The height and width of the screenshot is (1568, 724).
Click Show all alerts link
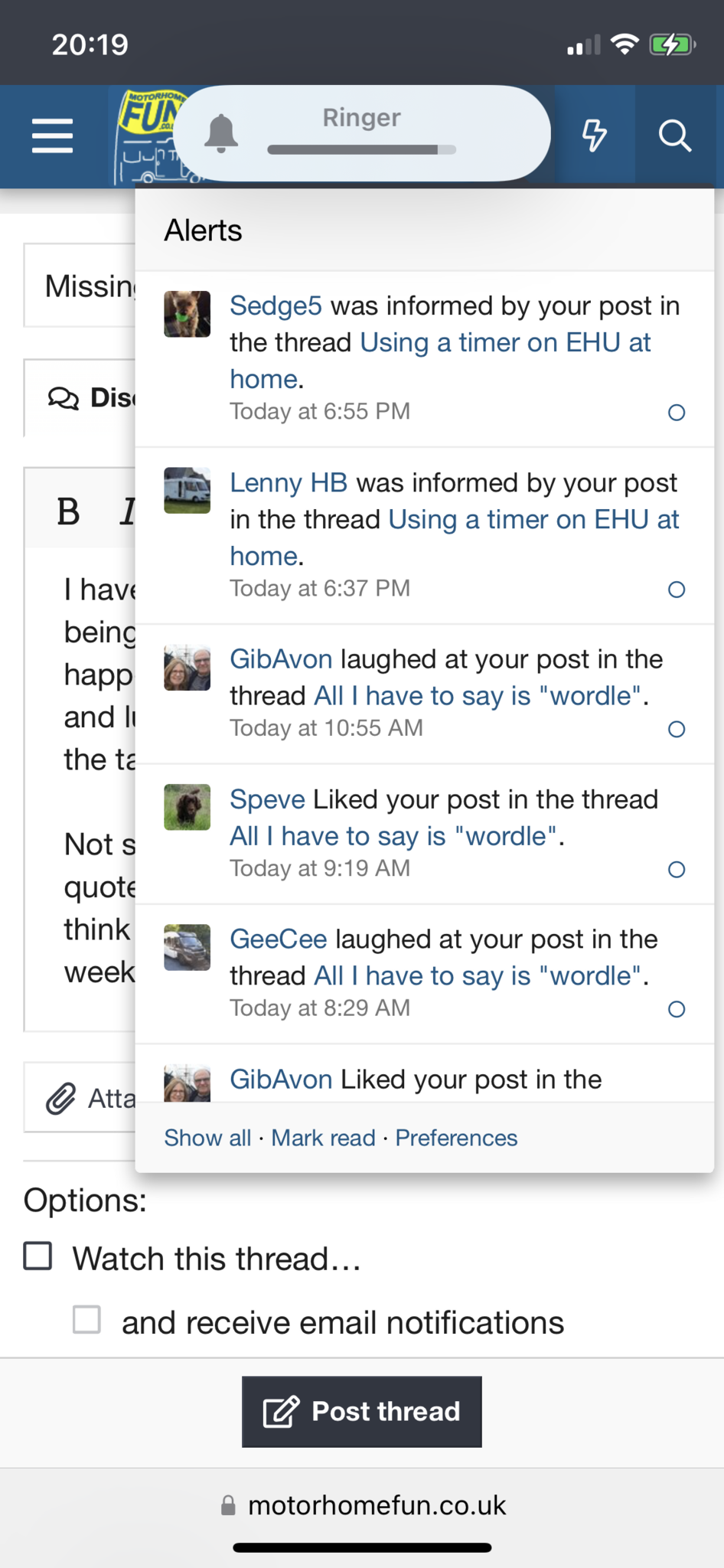(x=207, y=1138)
